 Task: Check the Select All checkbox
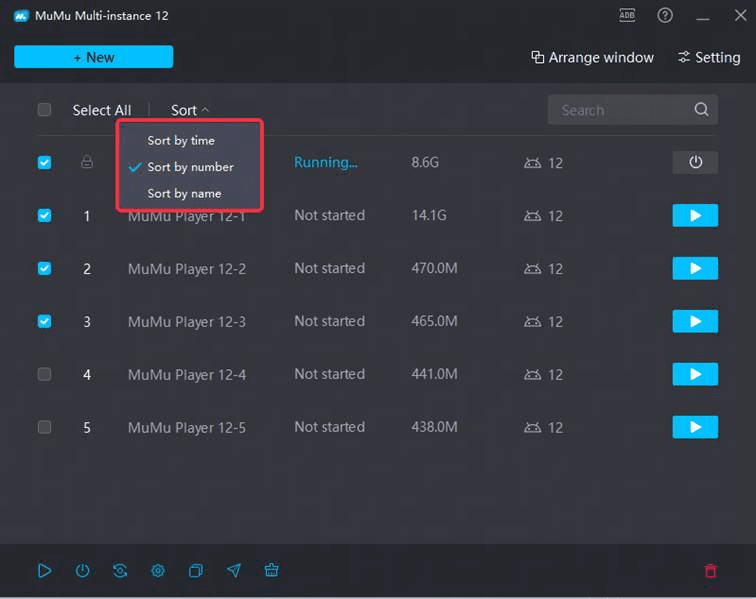(x=44, y=110)
